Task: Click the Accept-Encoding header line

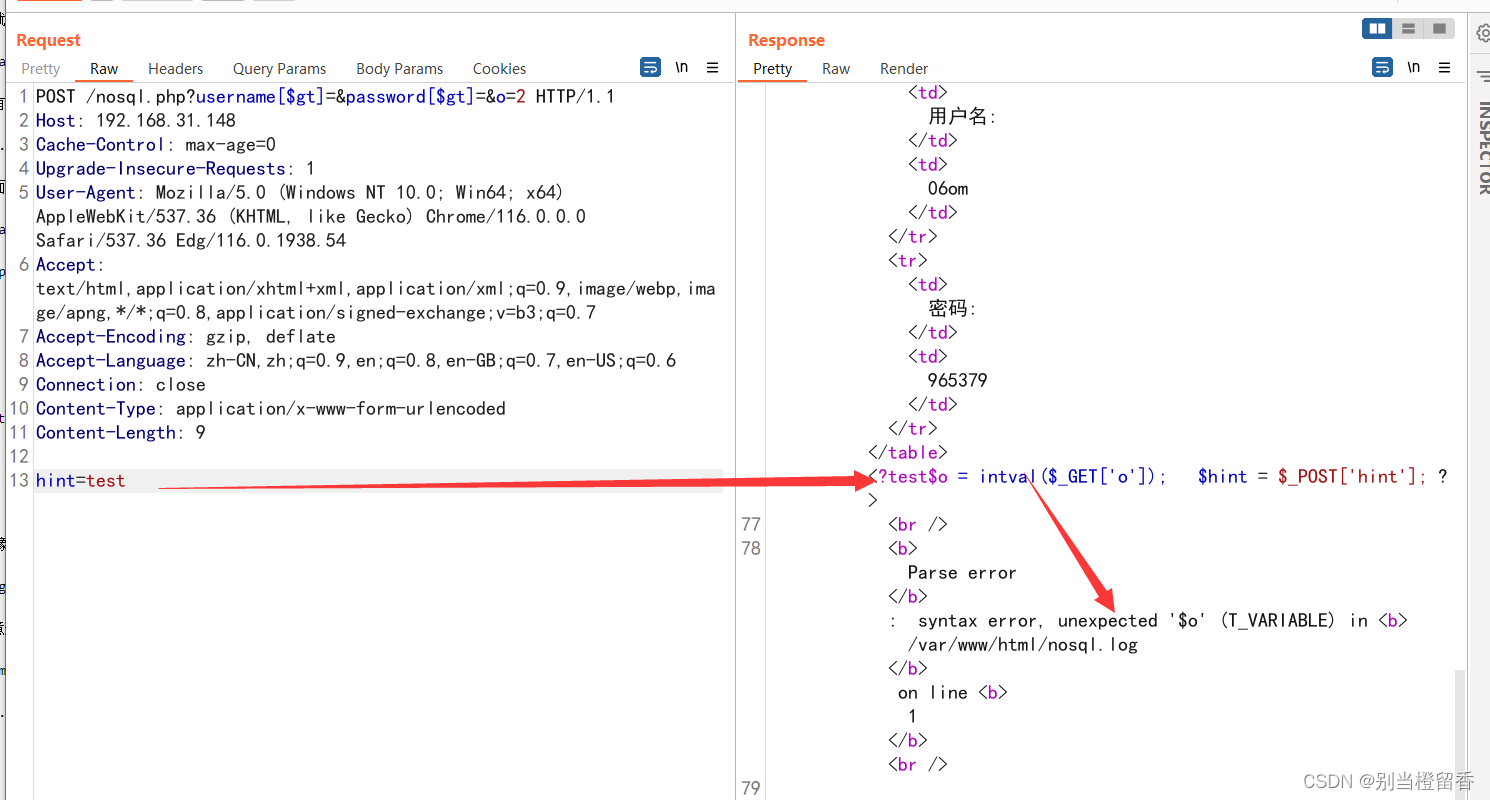Action: click(x=186, y=337)
